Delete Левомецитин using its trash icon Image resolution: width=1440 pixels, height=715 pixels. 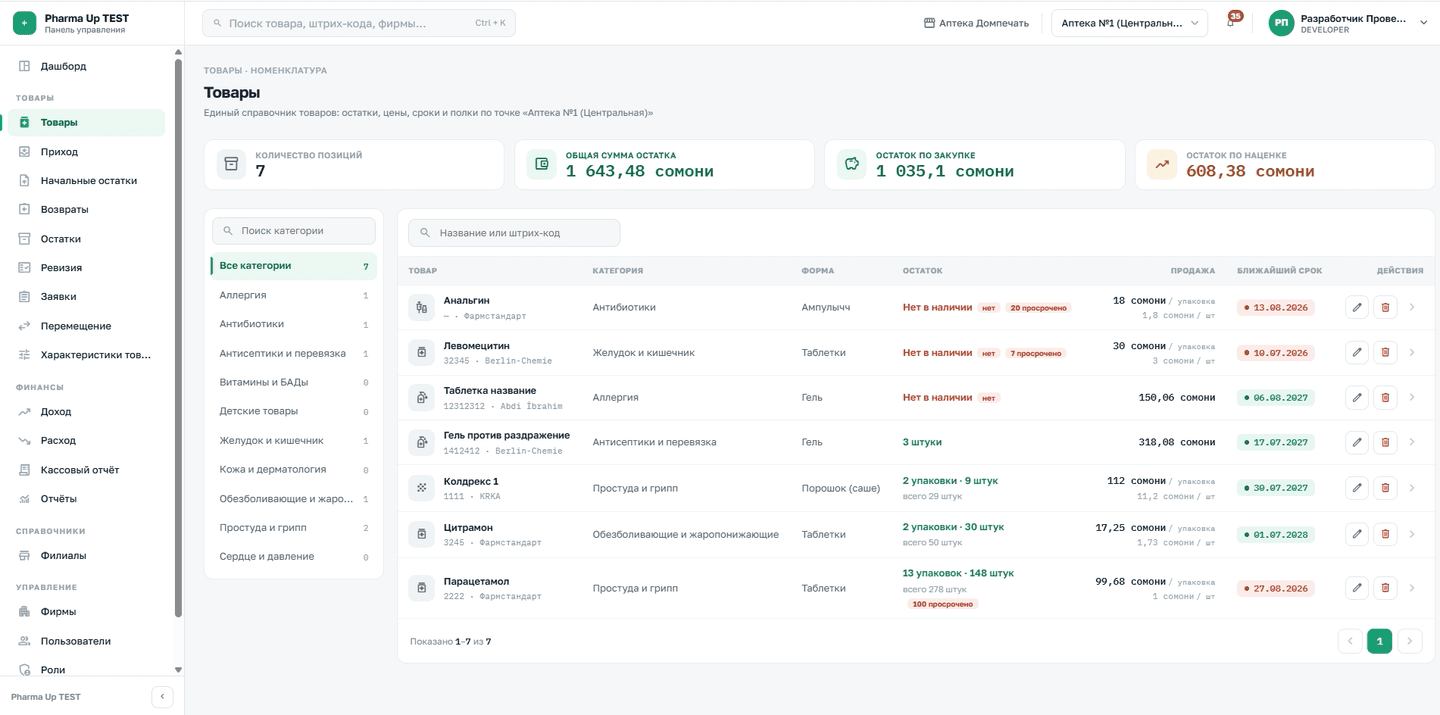(1385, 352)
